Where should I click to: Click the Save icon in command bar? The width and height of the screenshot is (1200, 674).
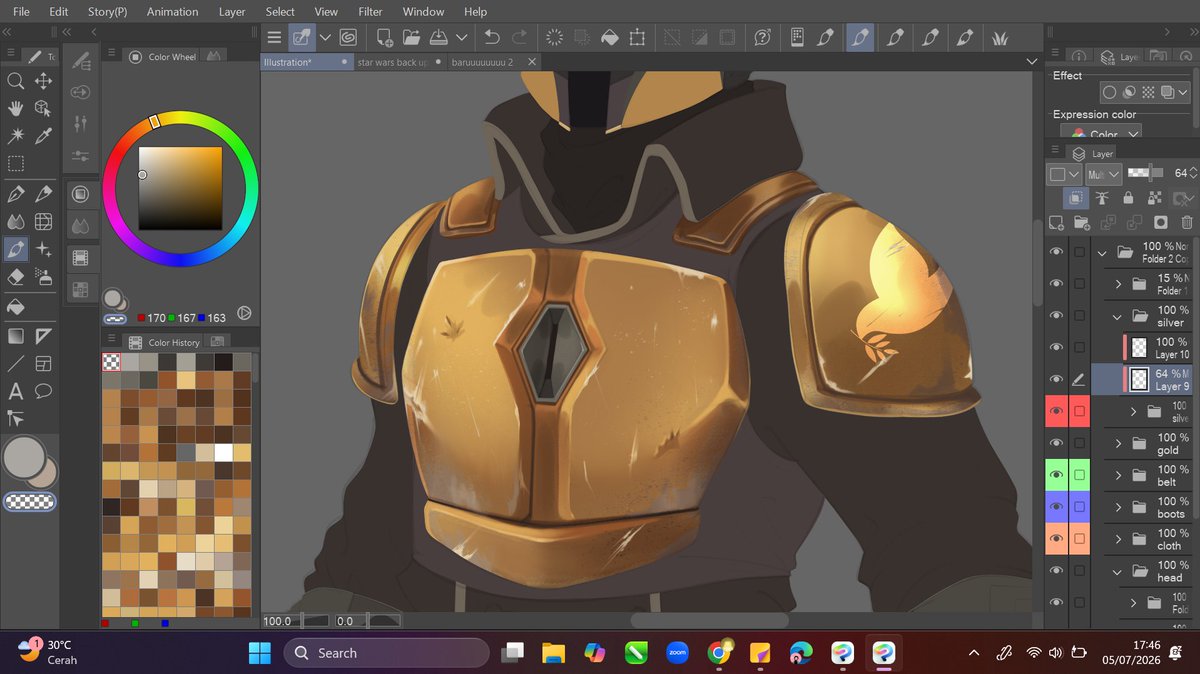438,38
